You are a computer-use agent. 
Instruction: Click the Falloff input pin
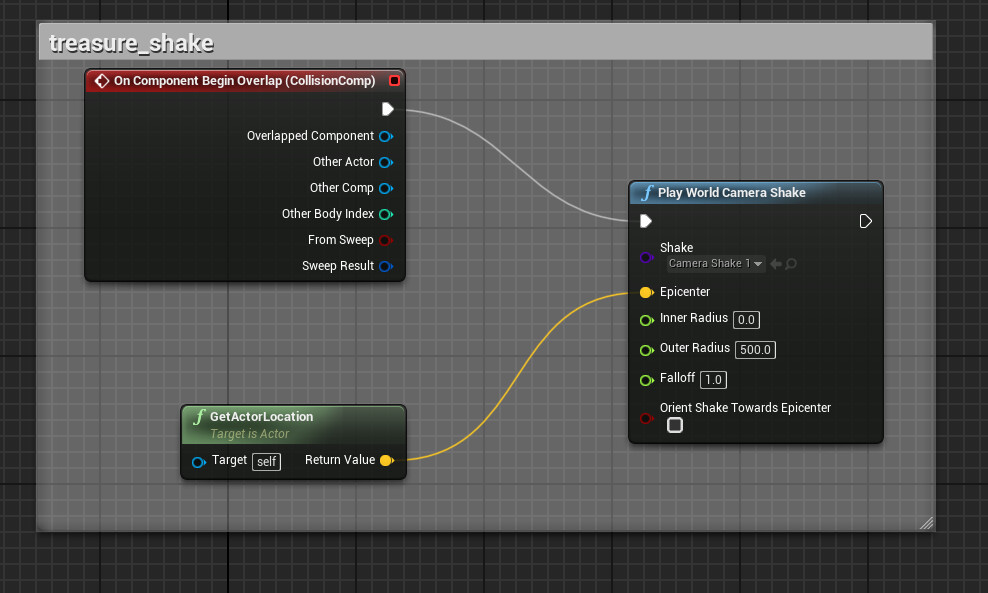point(646,380)
